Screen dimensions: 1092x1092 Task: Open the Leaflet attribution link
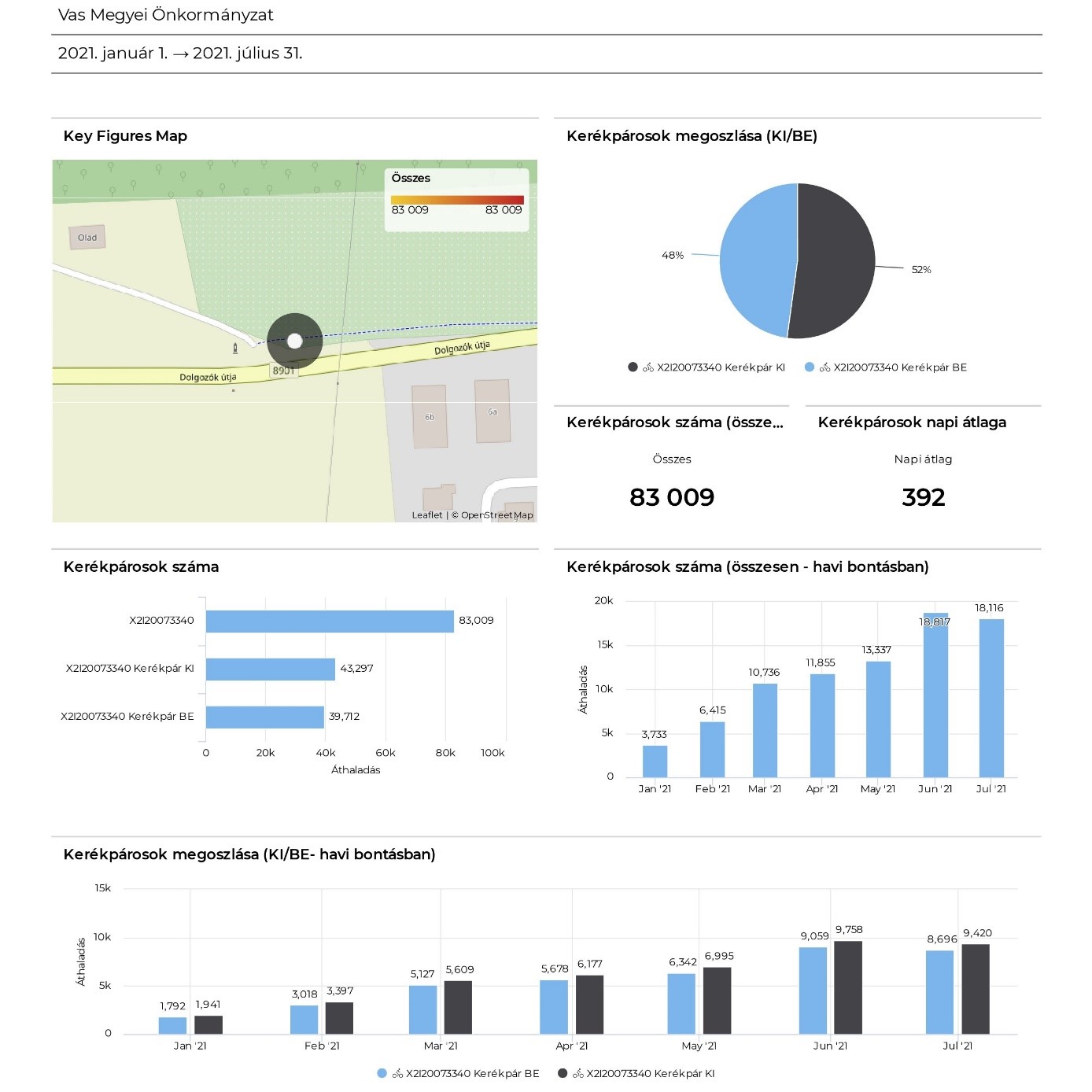click(x=427, y=515)
